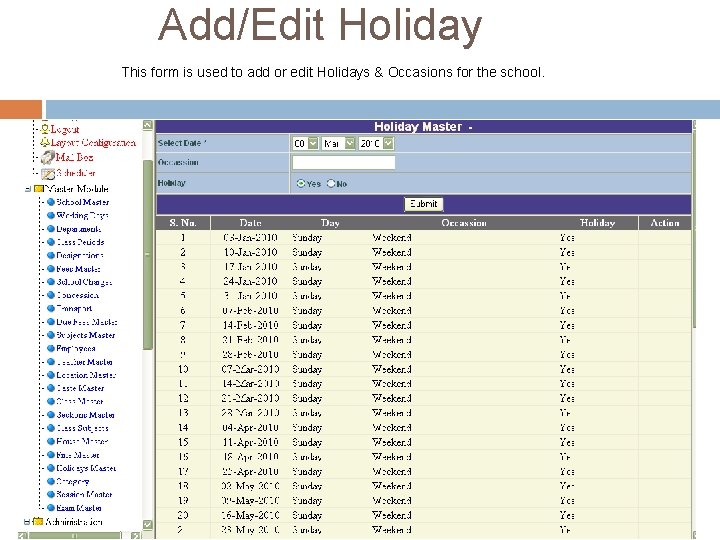The height and width of the screenshot is (540, 720).
Task: Click the blue bullet beside Departments
Action: pyautogui.click(x=51, y=229)
